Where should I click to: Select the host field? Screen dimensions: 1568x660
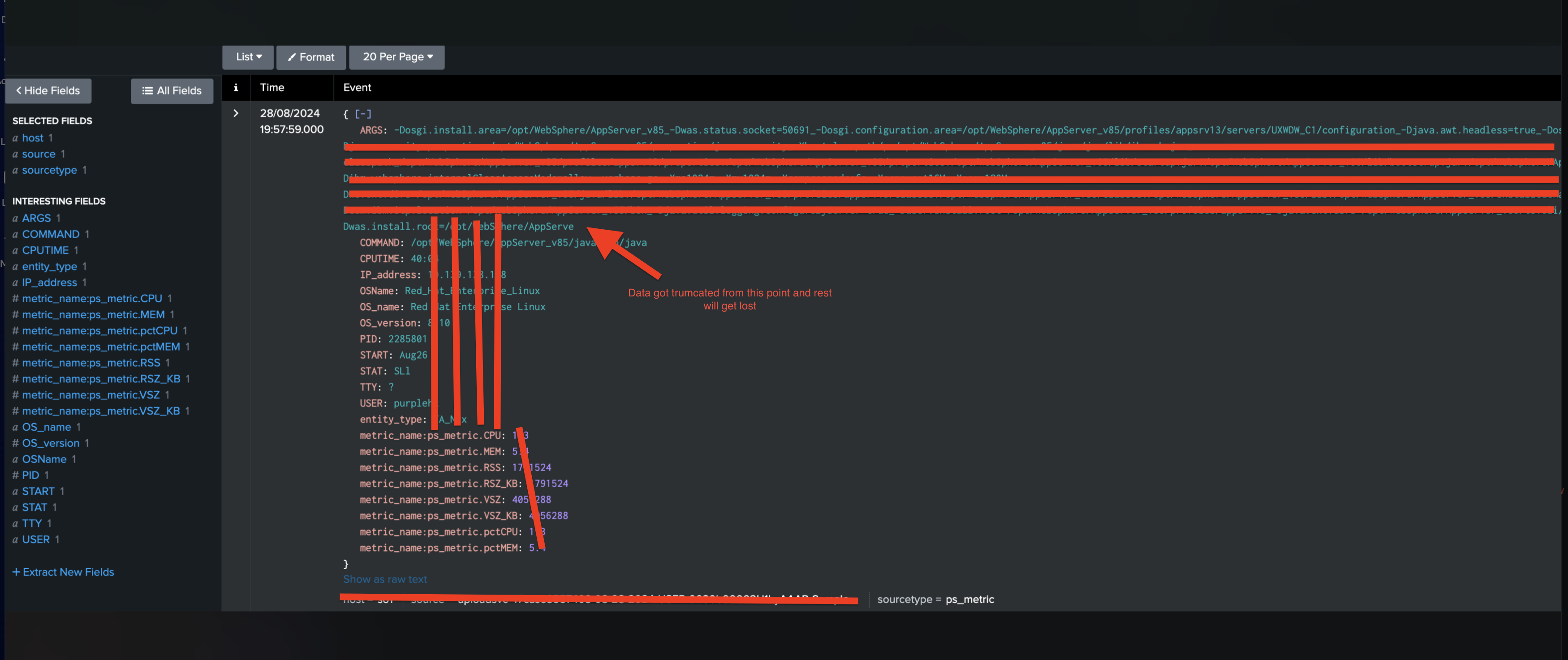(33, 138)
